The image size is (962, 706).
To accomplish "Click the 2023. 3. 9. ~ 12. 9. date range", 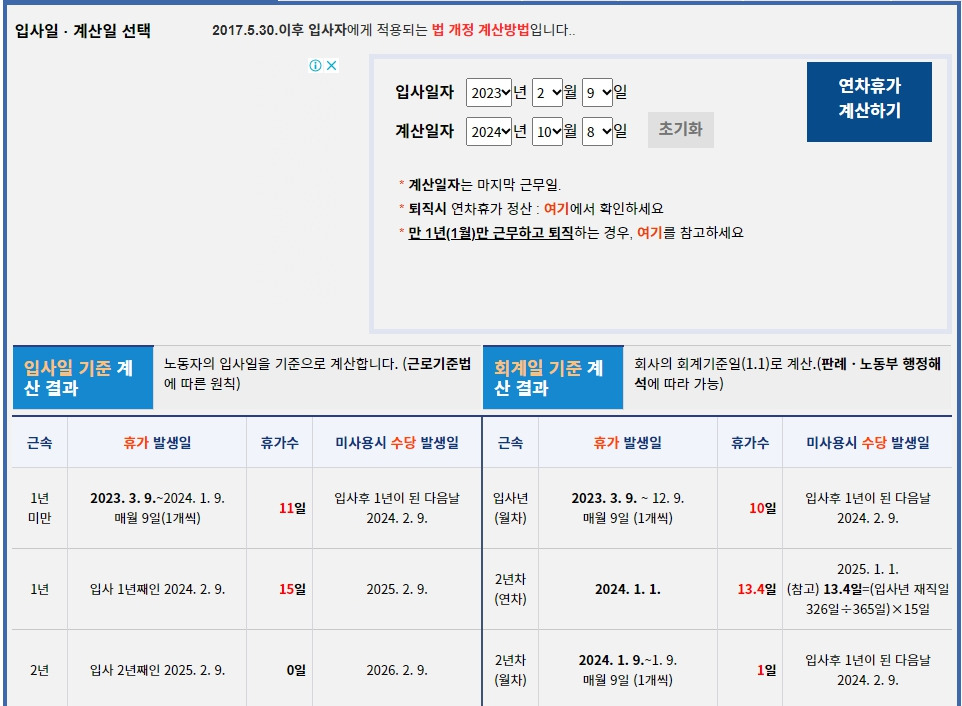I will (628, 498).
